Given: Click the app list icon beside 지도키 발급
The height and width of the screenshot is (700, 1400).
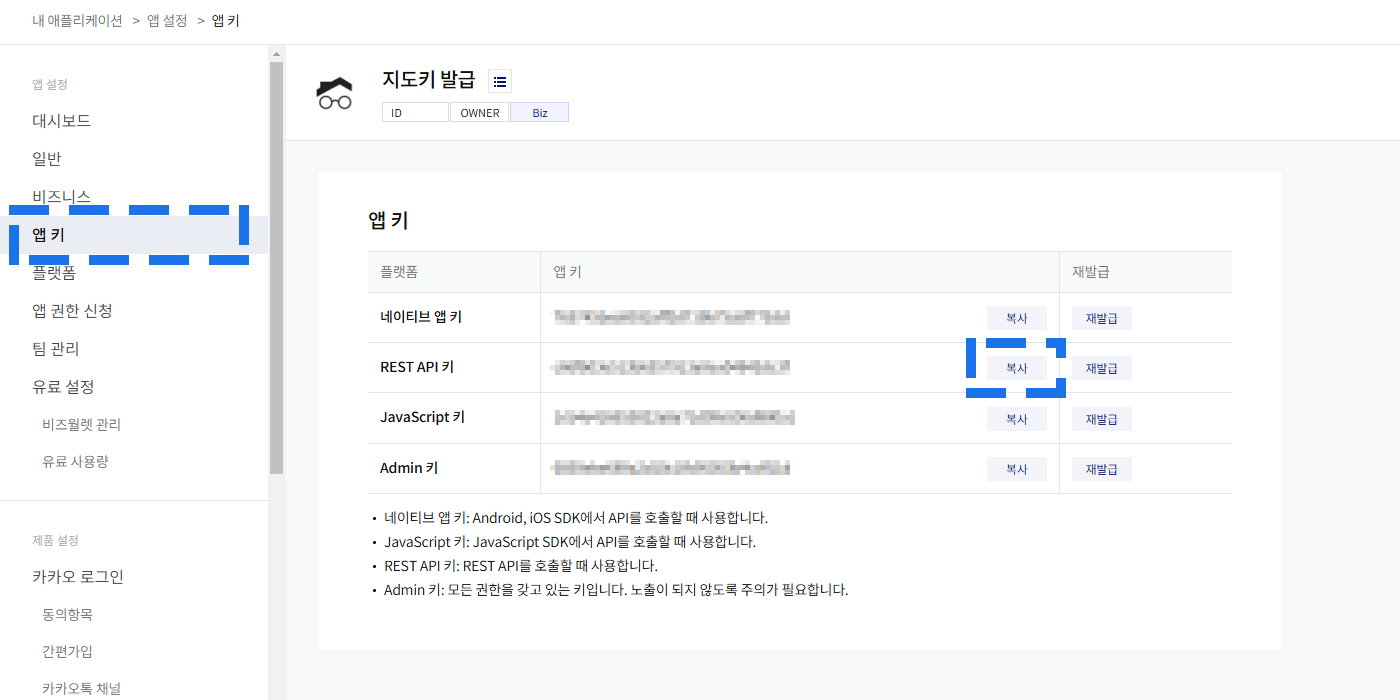Looking at the screenshot, I should [500, 82].
